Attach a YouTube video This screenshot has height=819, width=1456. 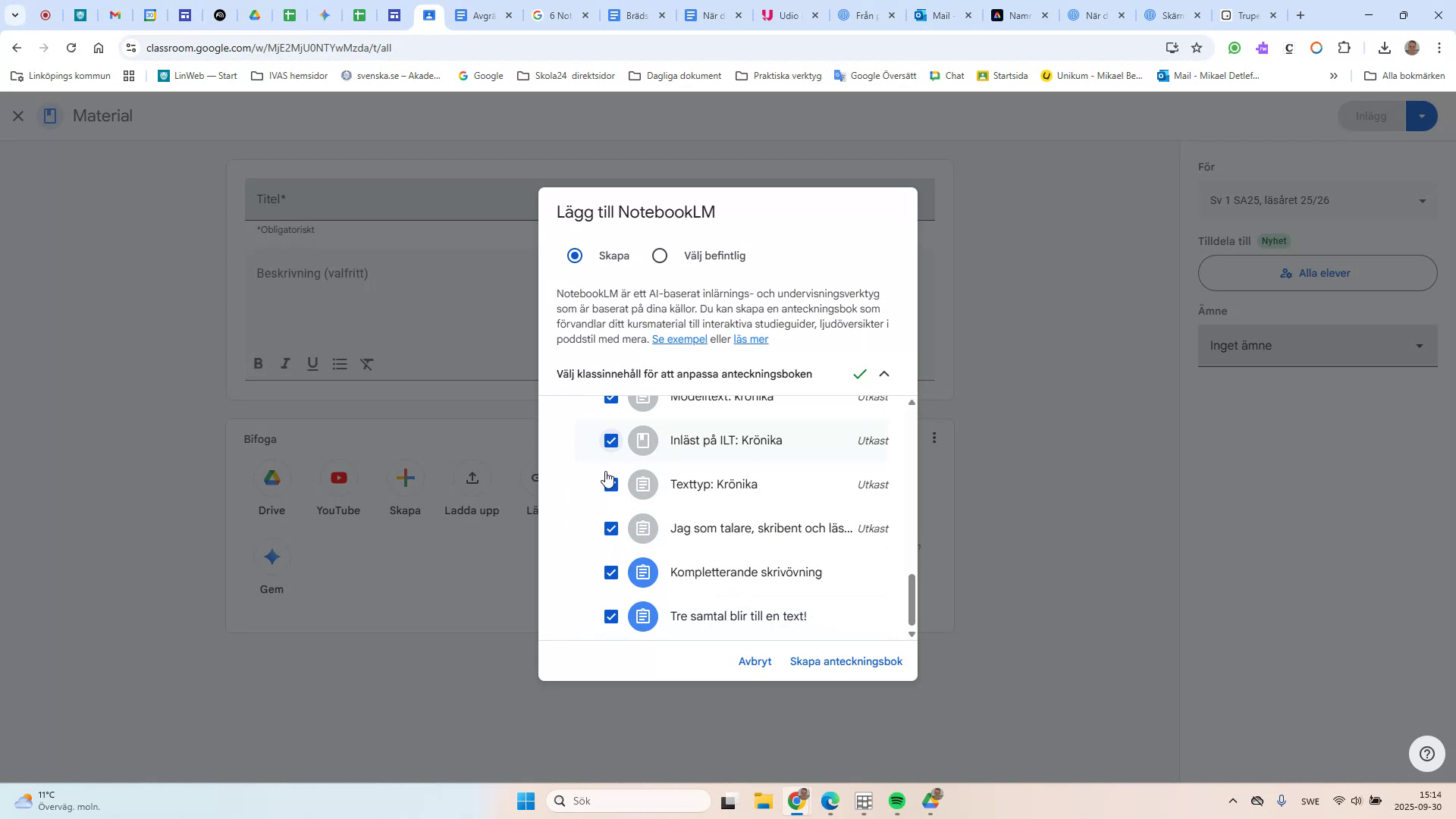[338, 478]
